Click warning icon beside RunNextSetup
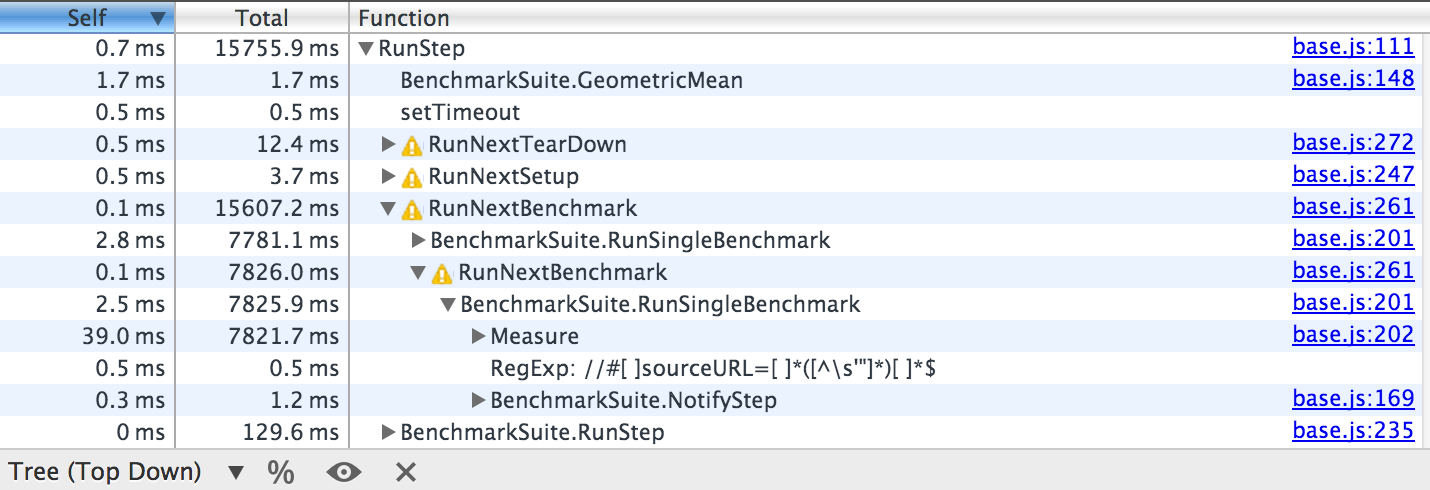 point(412,178)
